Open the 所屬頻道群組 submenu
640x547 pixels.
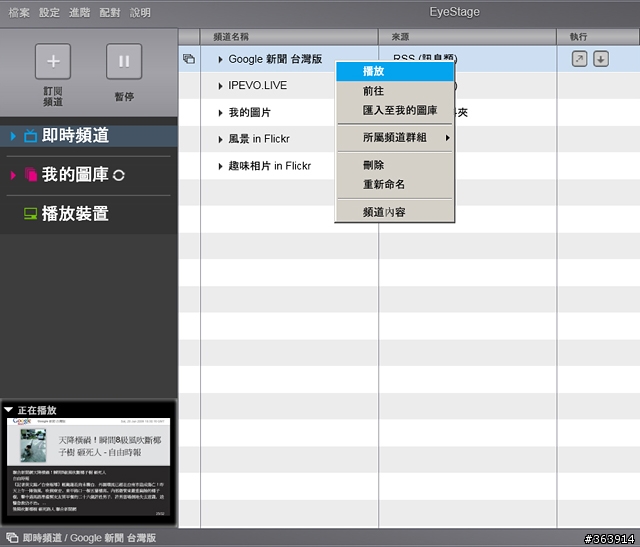395,138
